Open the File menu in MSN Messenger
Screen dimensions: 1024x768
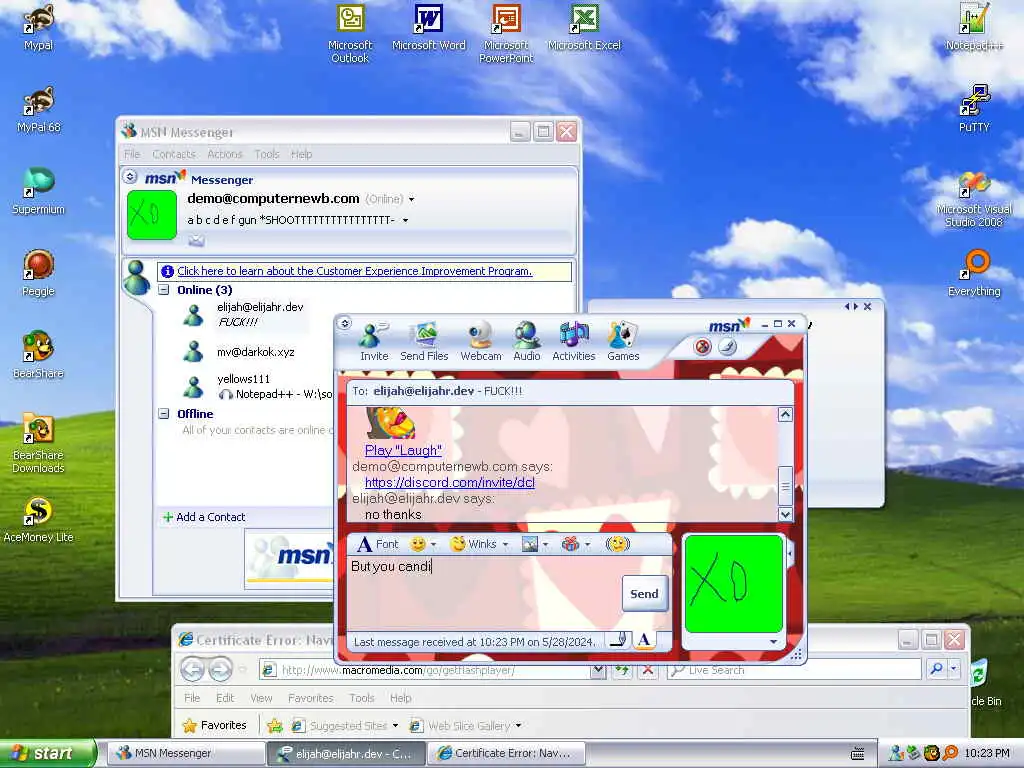(x=132, y=154)
